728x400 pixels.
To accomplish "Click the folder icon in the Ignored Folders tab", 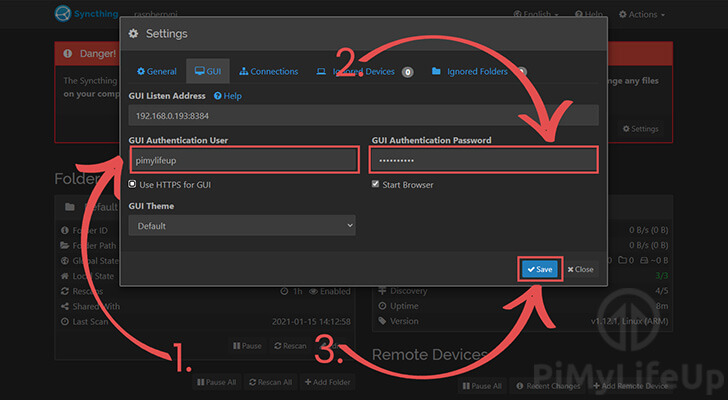I will tap(436, 71).
